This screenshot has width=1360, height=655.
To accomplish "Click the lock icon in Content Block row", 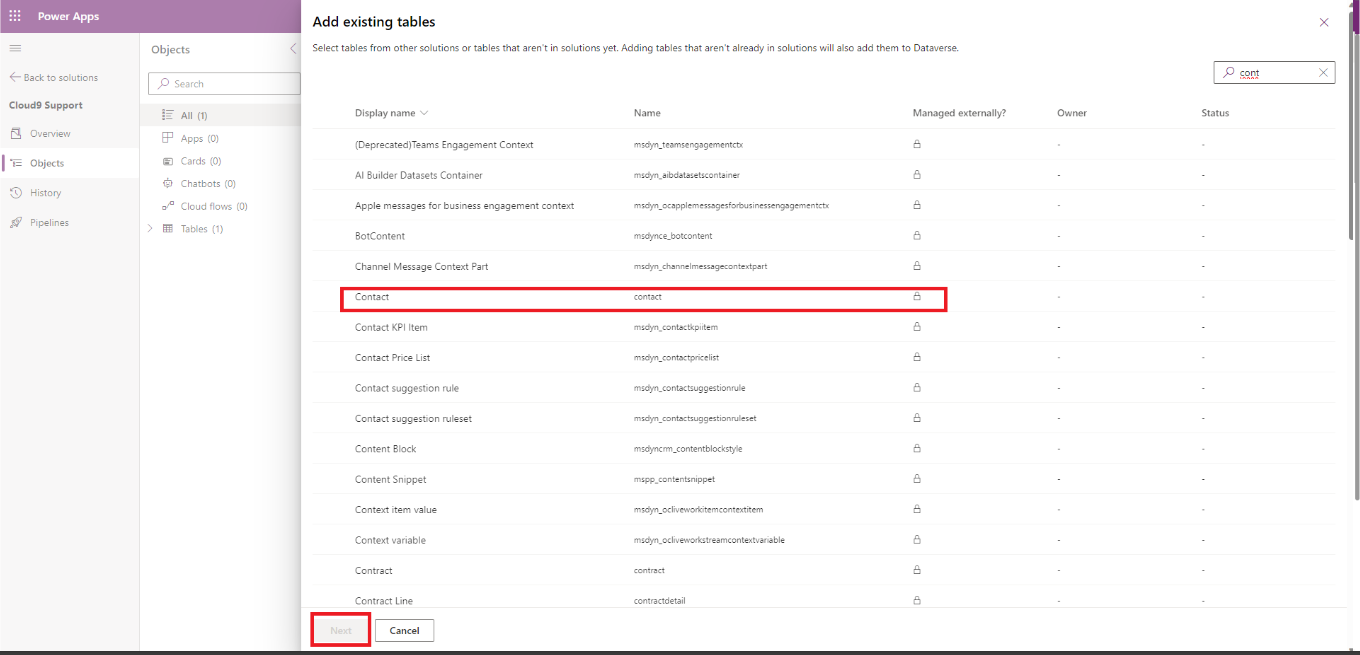I will (917, 448).
